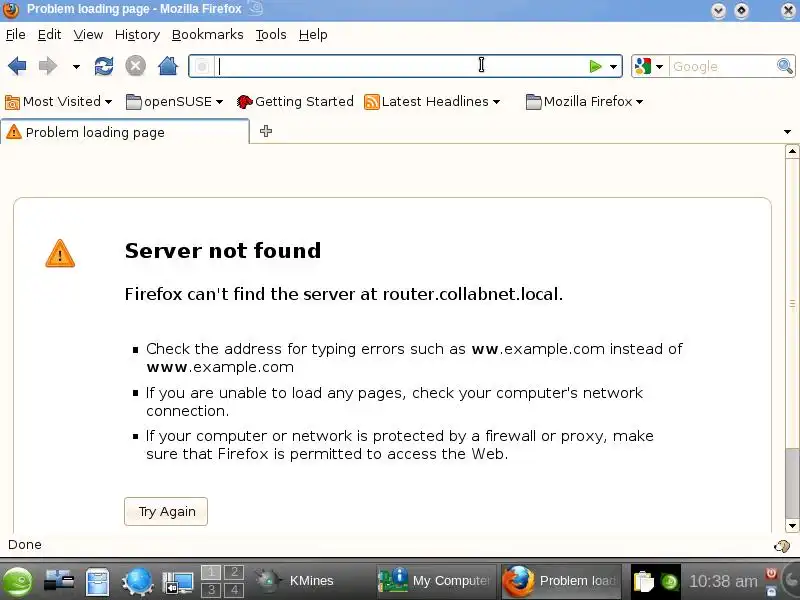Viewport: 800px width, 600px height.
Task: Click the site identity icon in address bar
Action: tap(203, 66)
